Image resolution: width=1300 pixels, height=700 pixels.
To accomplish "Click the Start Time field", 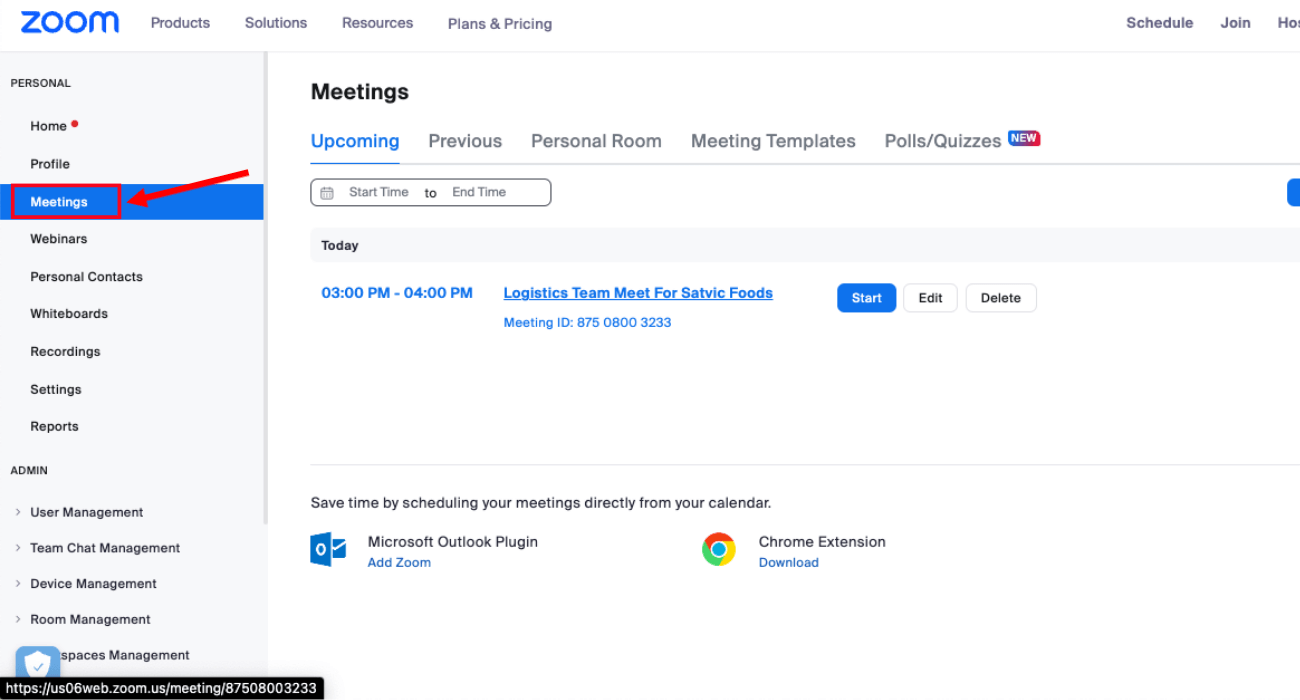I will click(378, 192).
